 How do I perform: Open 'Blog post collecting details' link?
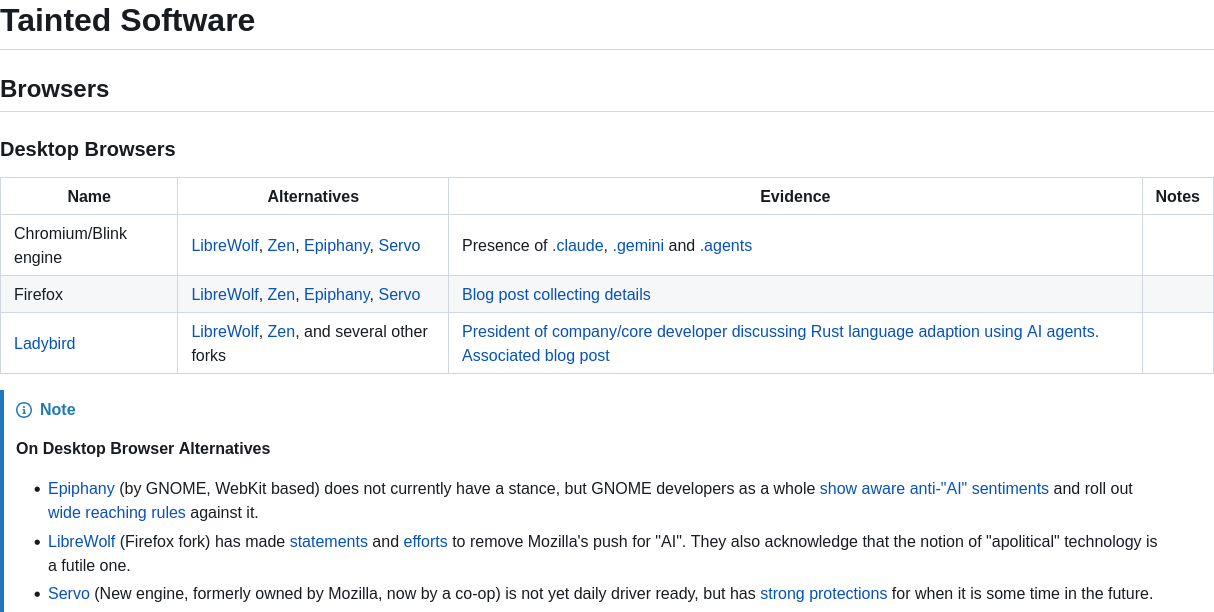coord(556,294)
